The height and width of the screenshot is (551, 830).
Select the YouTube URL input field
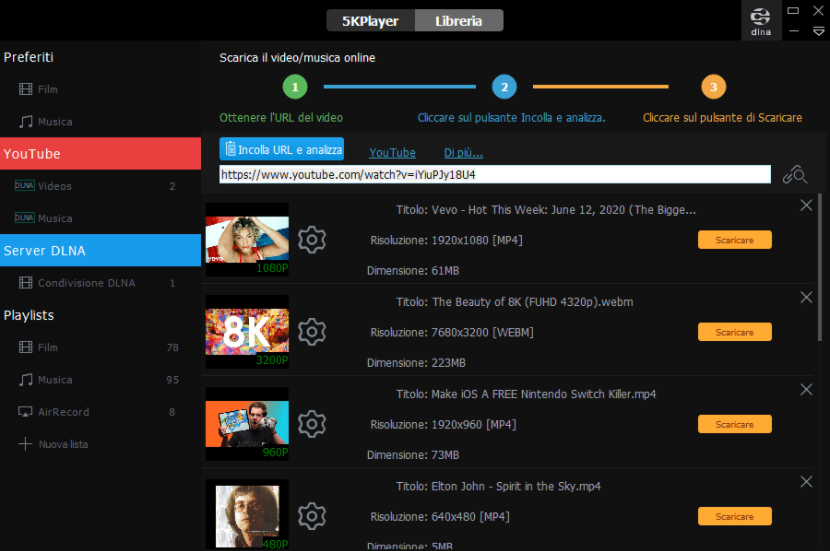click(x=495, y=175)
